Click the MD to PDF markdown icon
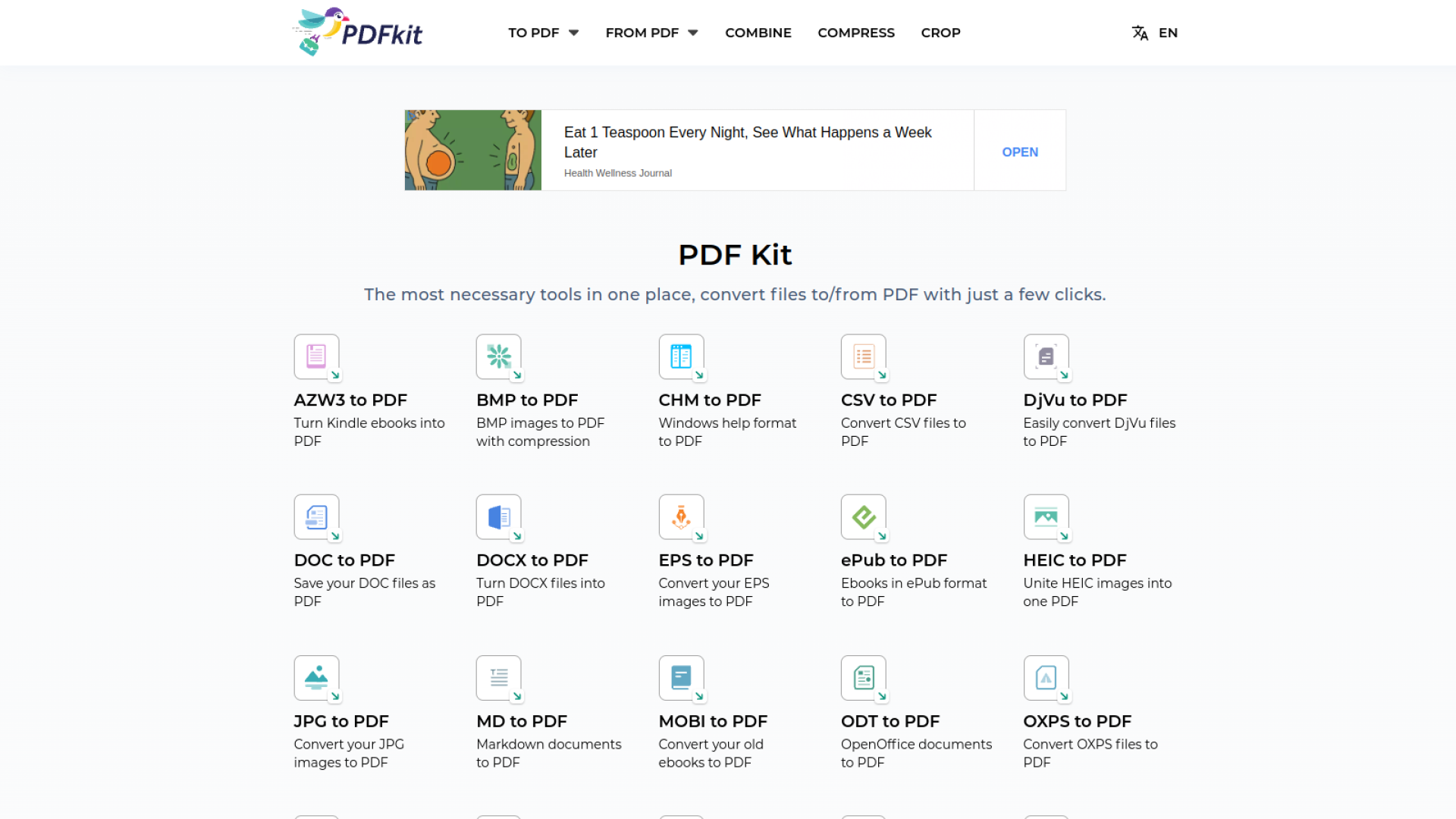The image size is (1456, 819). pos(498,679)
